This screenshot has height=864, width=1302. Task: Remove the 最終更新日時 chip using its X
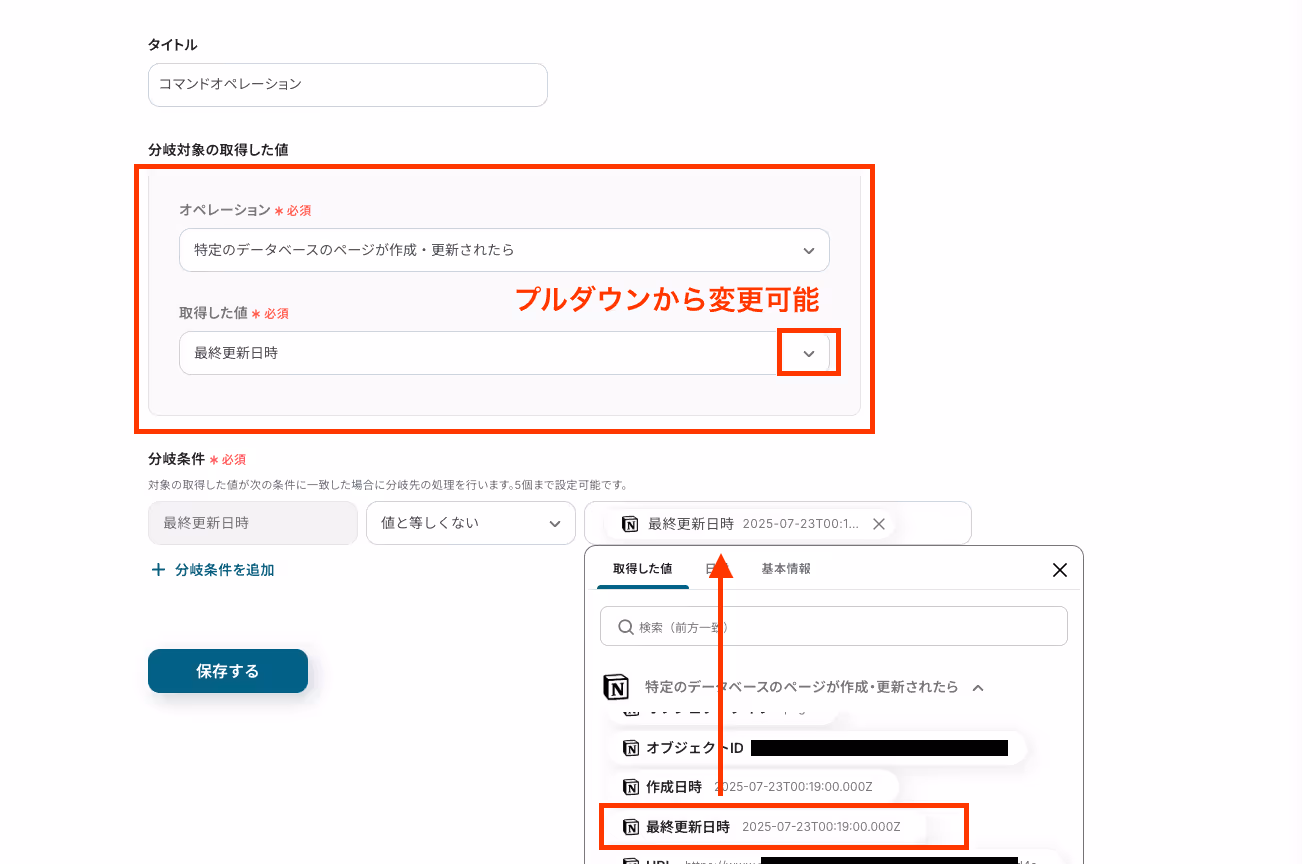tap(878, 524)
